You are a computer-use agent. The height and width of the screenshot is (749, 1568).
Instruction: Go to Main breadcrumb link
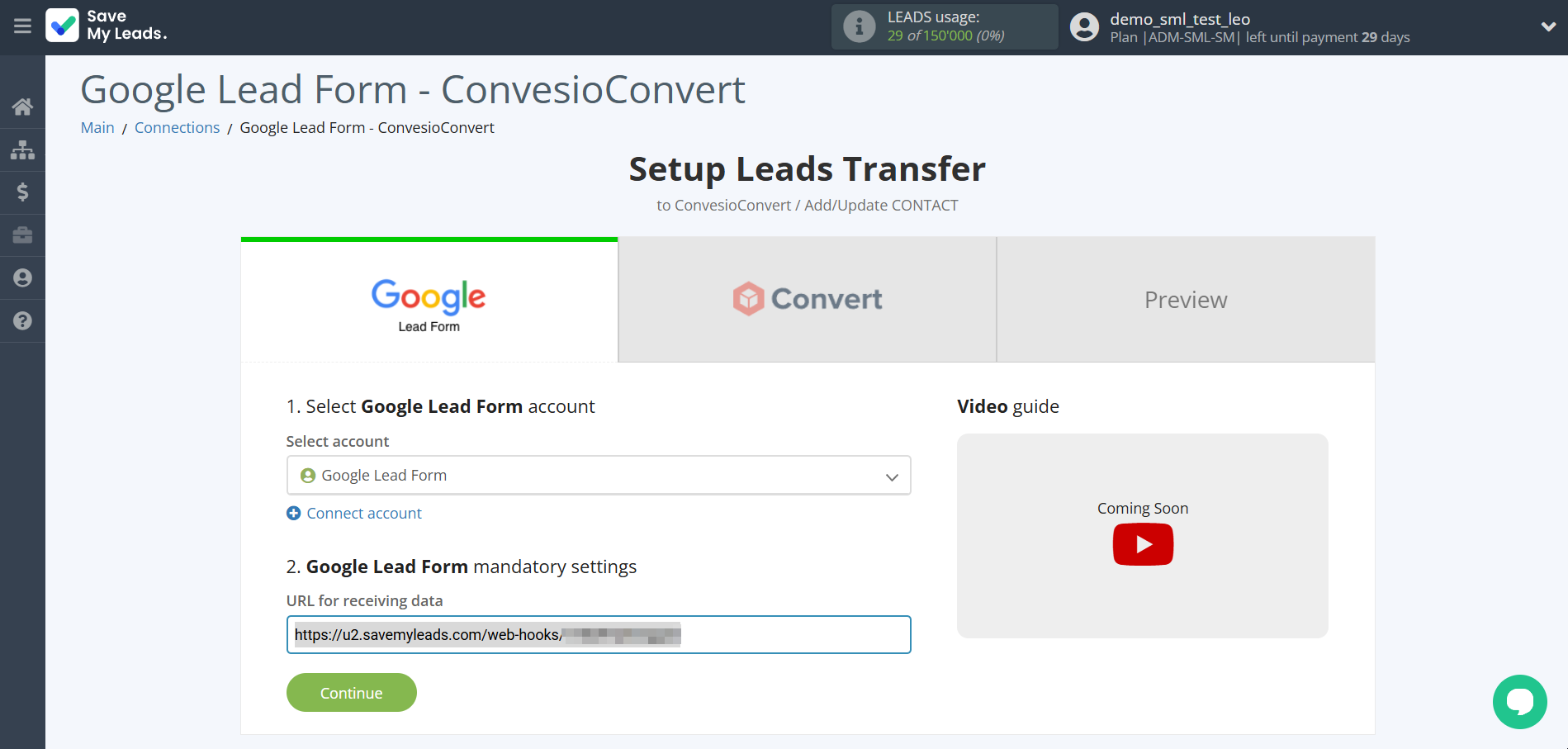click(x=97, y=127)
